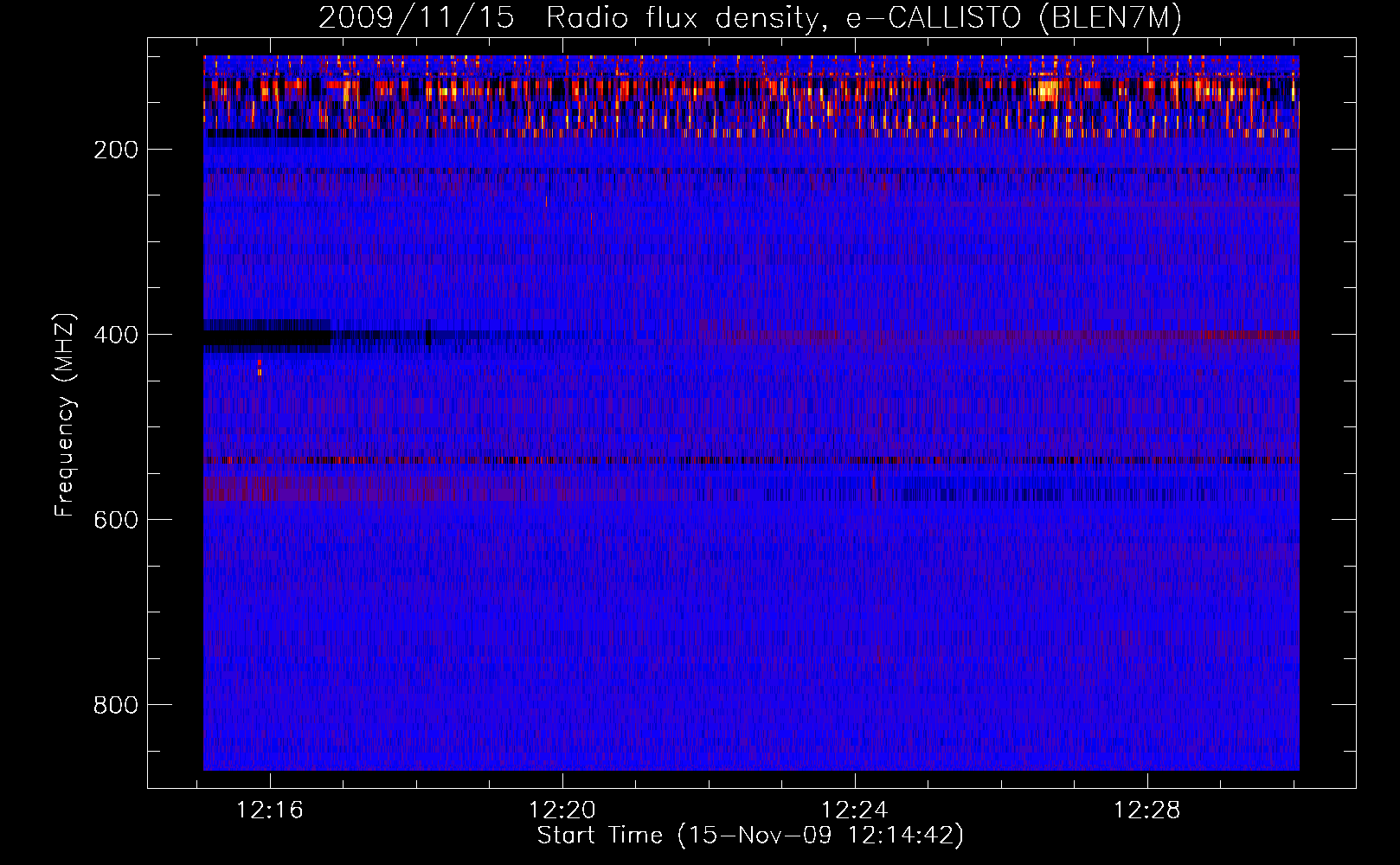
Task: Click the 200 frequency tick label
Action: coord(116,150)
